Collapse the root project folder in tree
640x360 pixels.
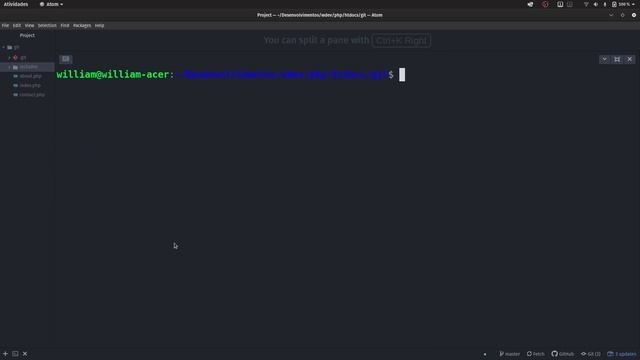coord(4,47)
